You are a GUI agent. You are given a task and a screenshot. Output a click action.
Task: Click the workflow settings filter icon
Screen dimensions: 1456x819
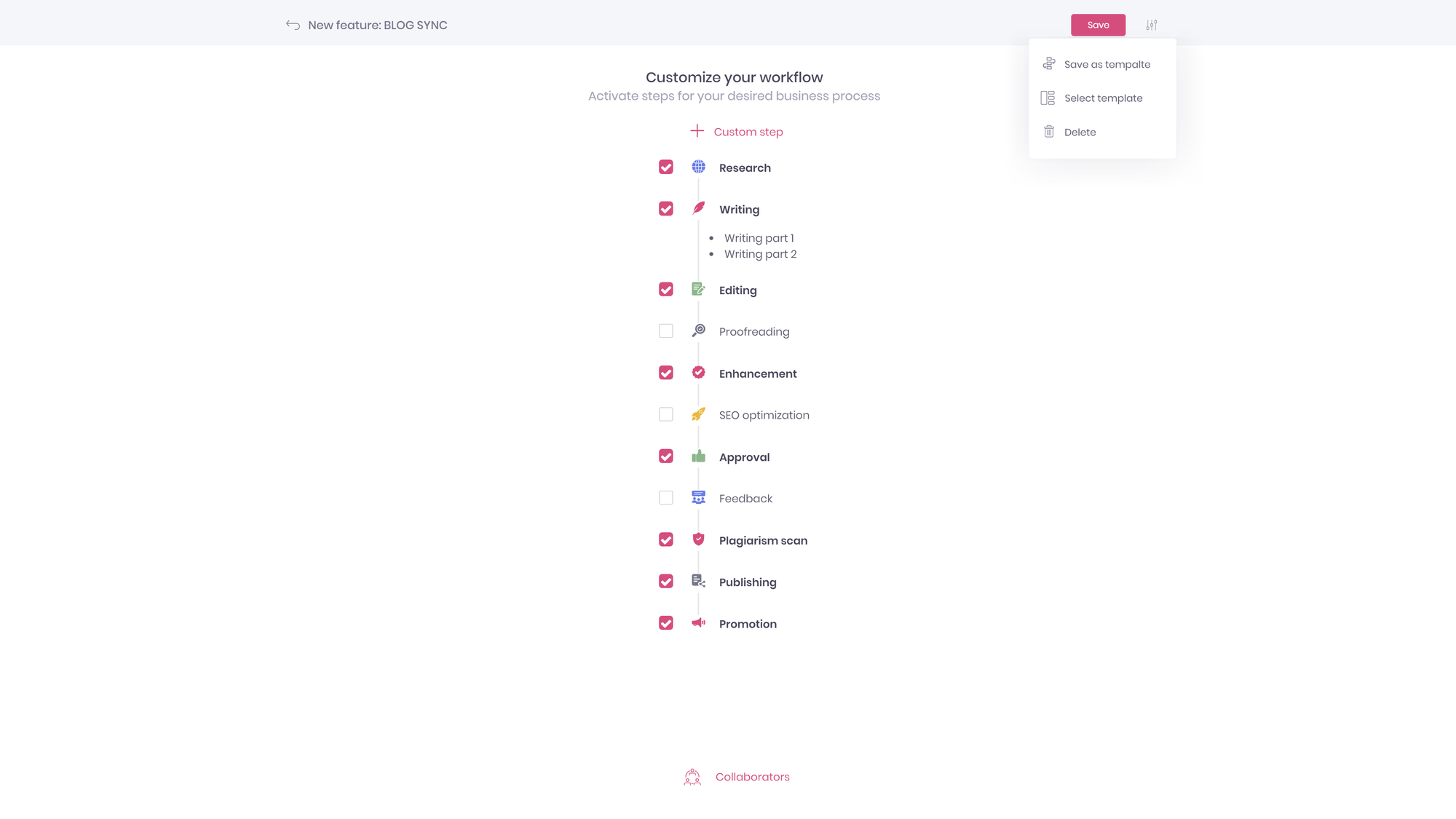1151,25
